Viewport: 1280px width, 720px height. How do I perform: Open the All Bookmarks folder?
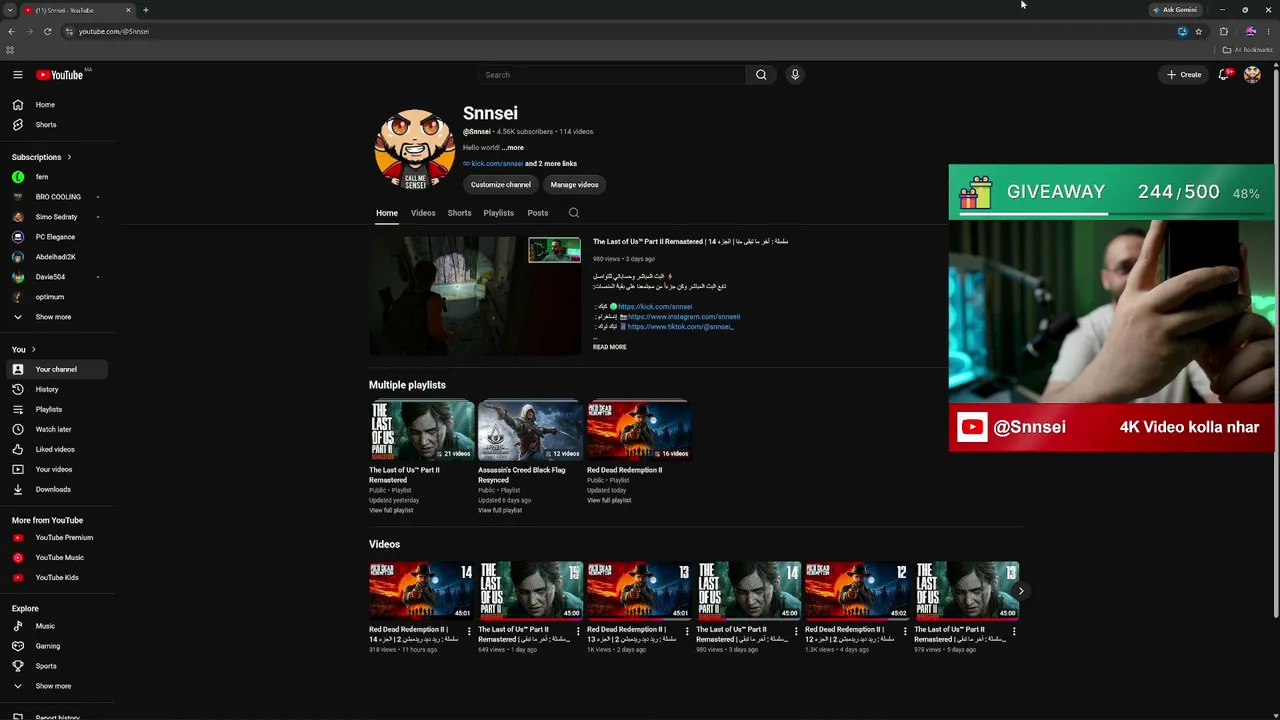pyautogui.click(x=1247, y=50)
